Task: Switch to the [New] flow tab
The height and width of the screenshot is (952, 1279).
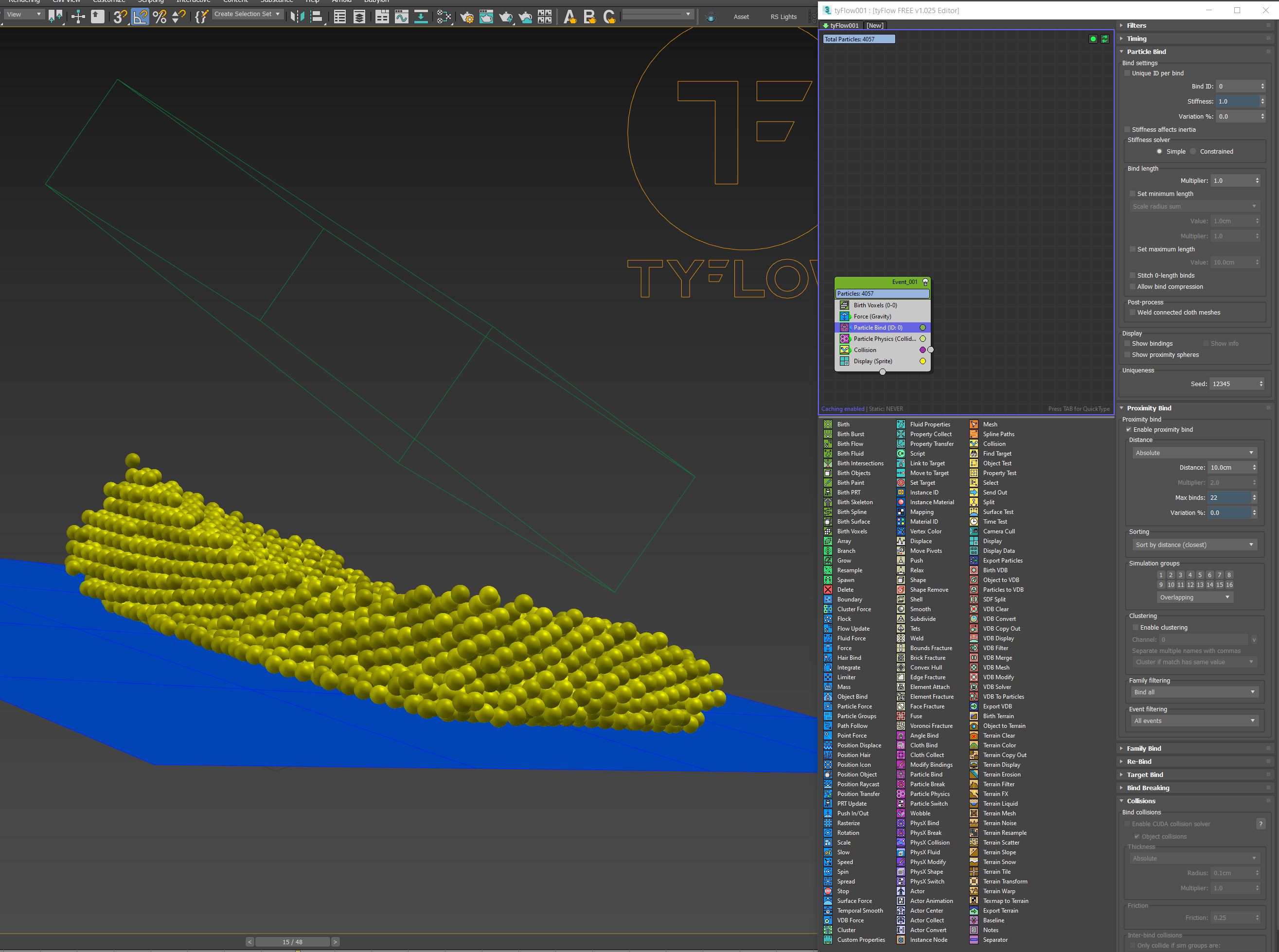Action: pyautogui.click(x=874, y=25)
